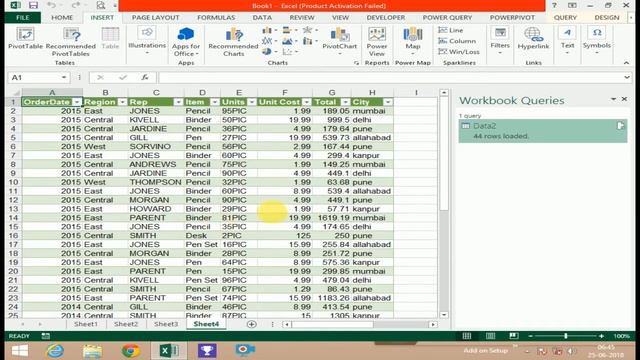Switch to the PAGE LAYOUT tab
The image size is (640, 360).
(156, 18)
